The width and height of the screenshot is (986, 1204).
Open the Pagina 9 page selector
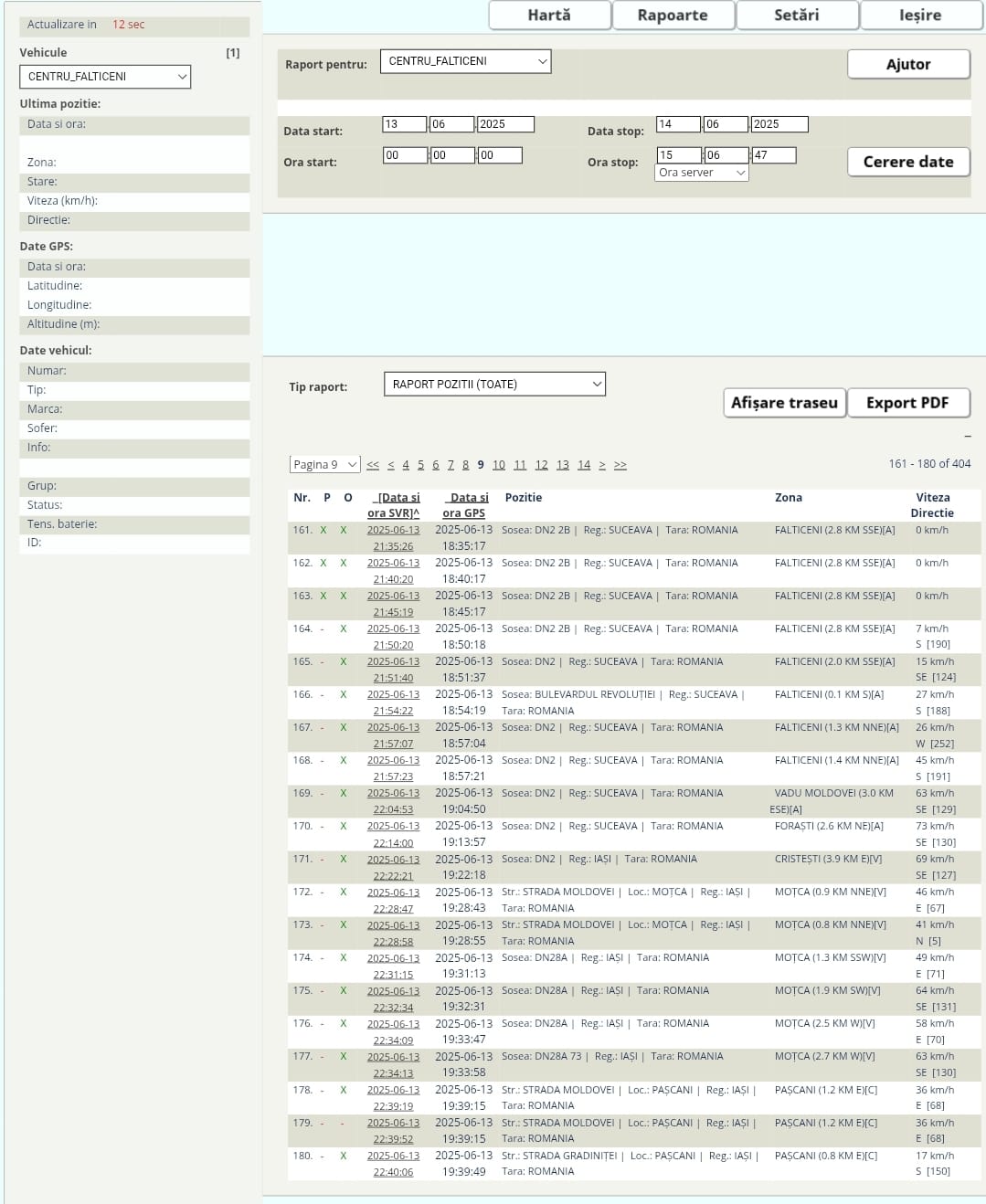pos(324,465)
